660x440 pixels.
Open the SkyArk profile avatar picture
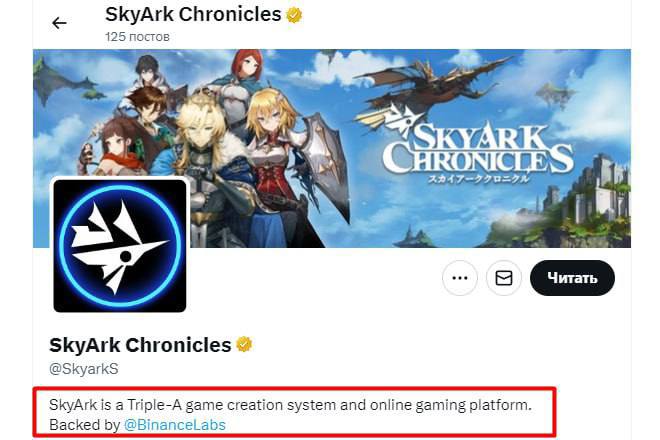[x=120, y=246]
